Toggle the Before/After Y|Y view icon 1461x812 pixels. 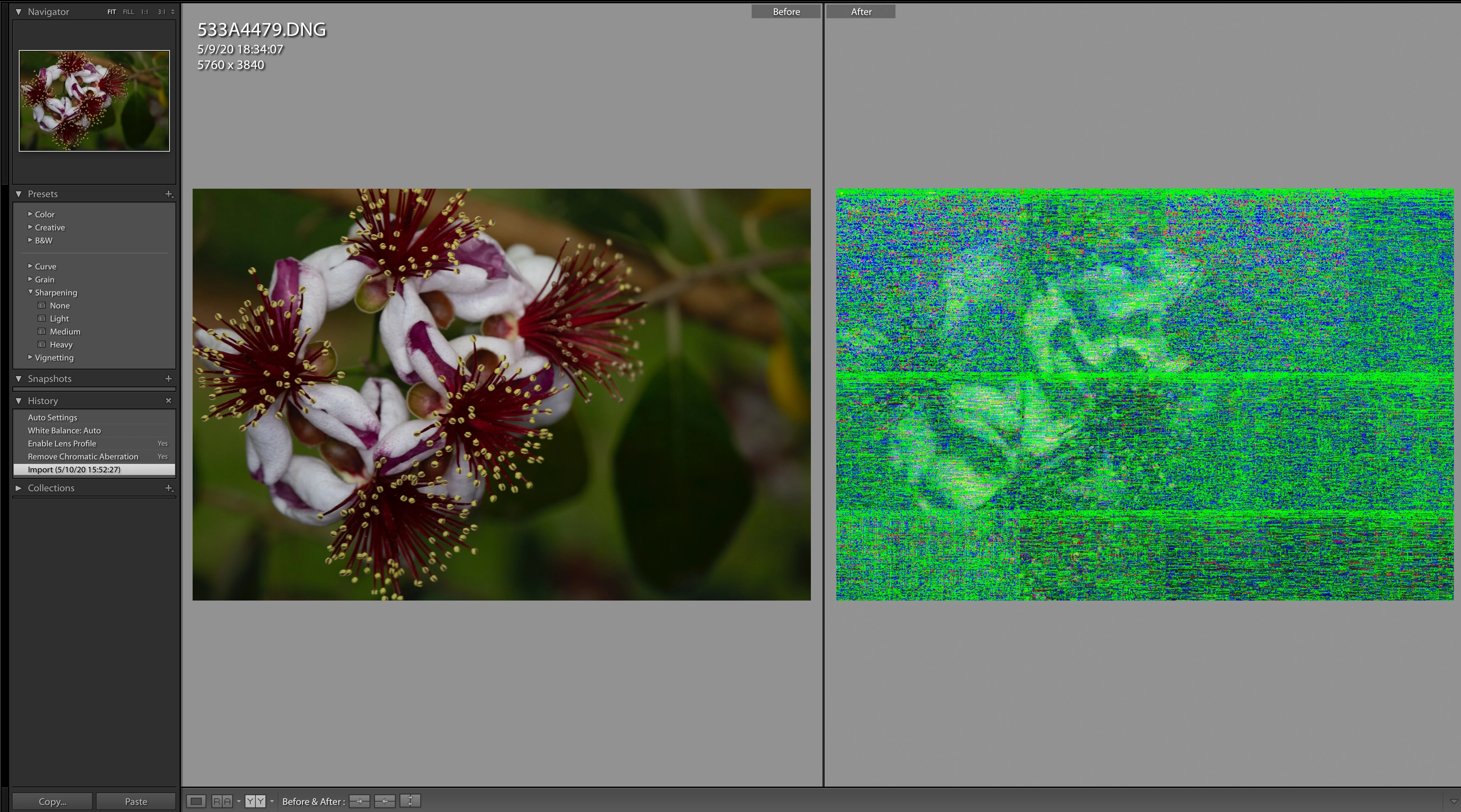pyautogui.click(x=255, y=801)
